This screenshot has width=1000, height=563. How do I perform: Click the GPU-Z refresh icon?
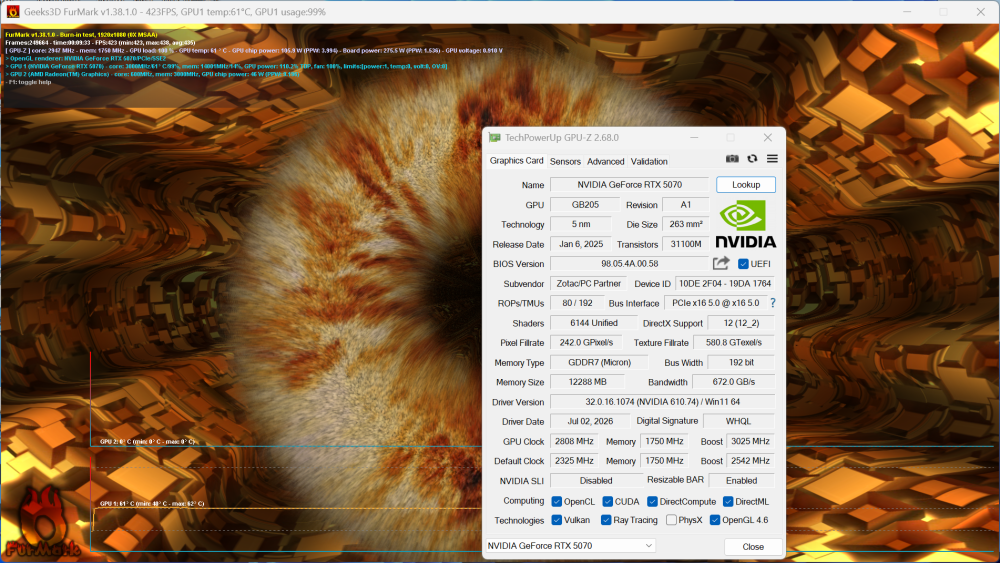click(753, 159)
